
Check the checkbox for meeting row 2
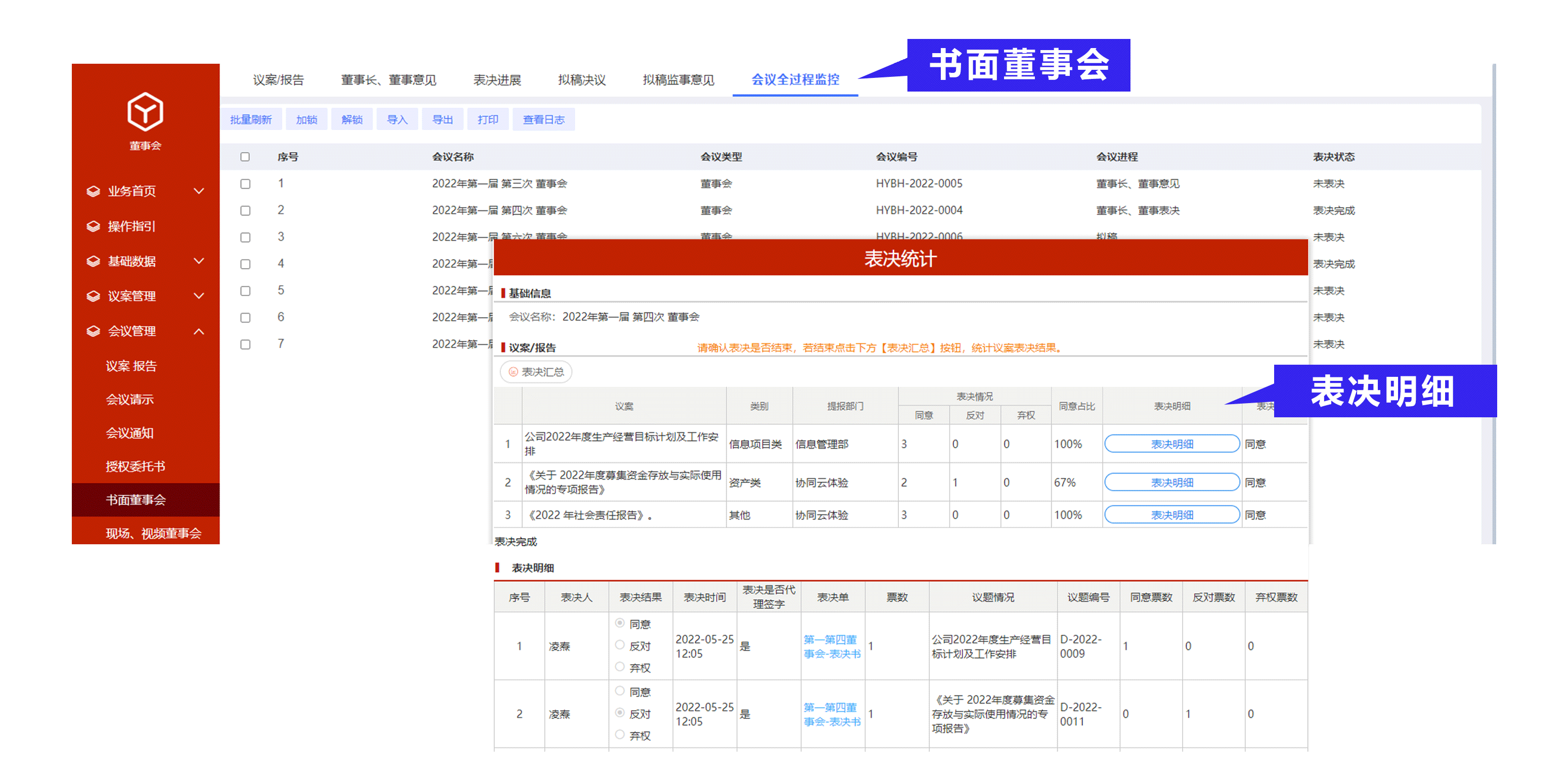coord(245,210)
